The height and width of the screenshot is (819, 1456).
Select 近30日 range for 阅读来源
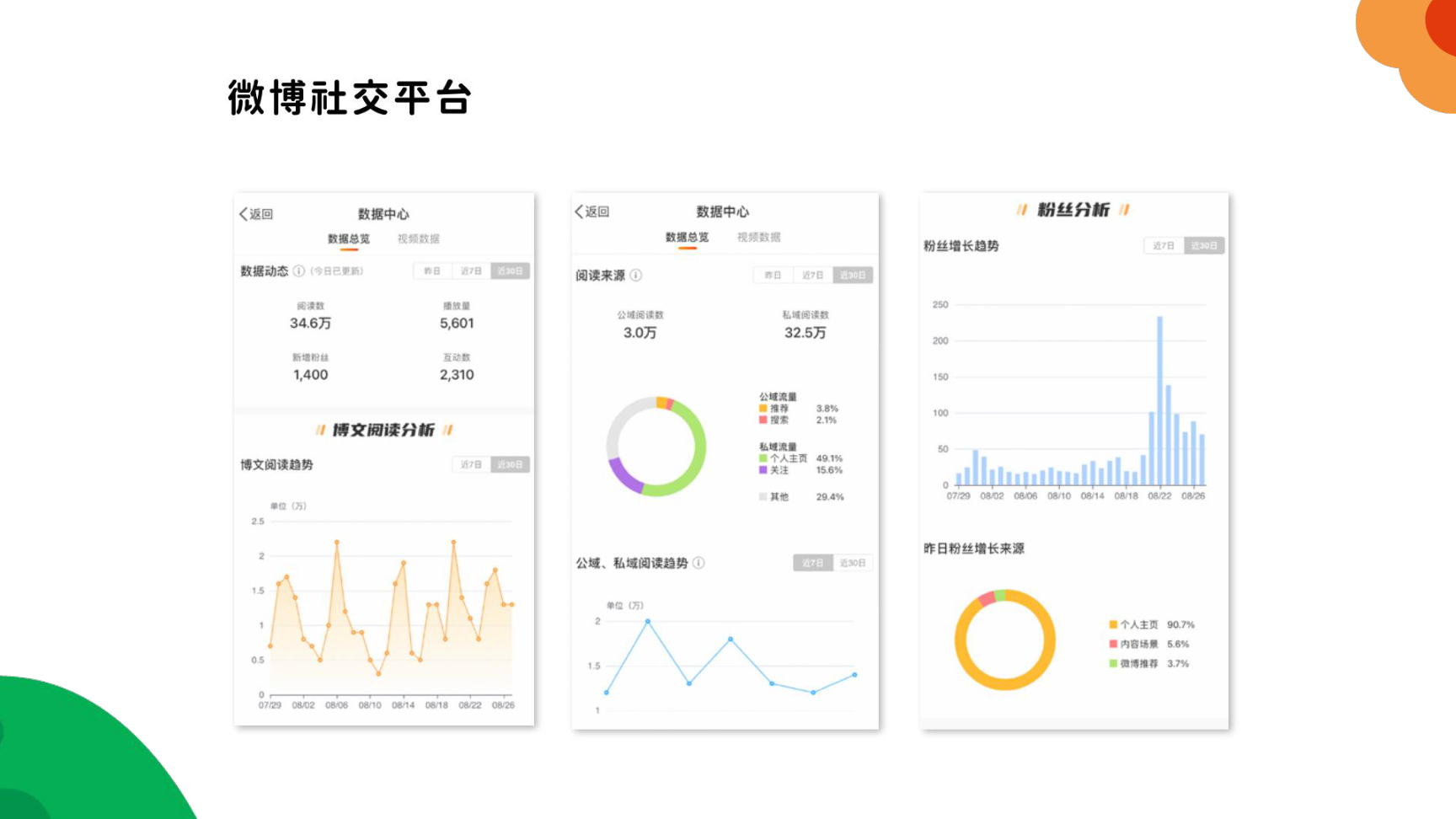pyautogui.click(x=853, y=276)
